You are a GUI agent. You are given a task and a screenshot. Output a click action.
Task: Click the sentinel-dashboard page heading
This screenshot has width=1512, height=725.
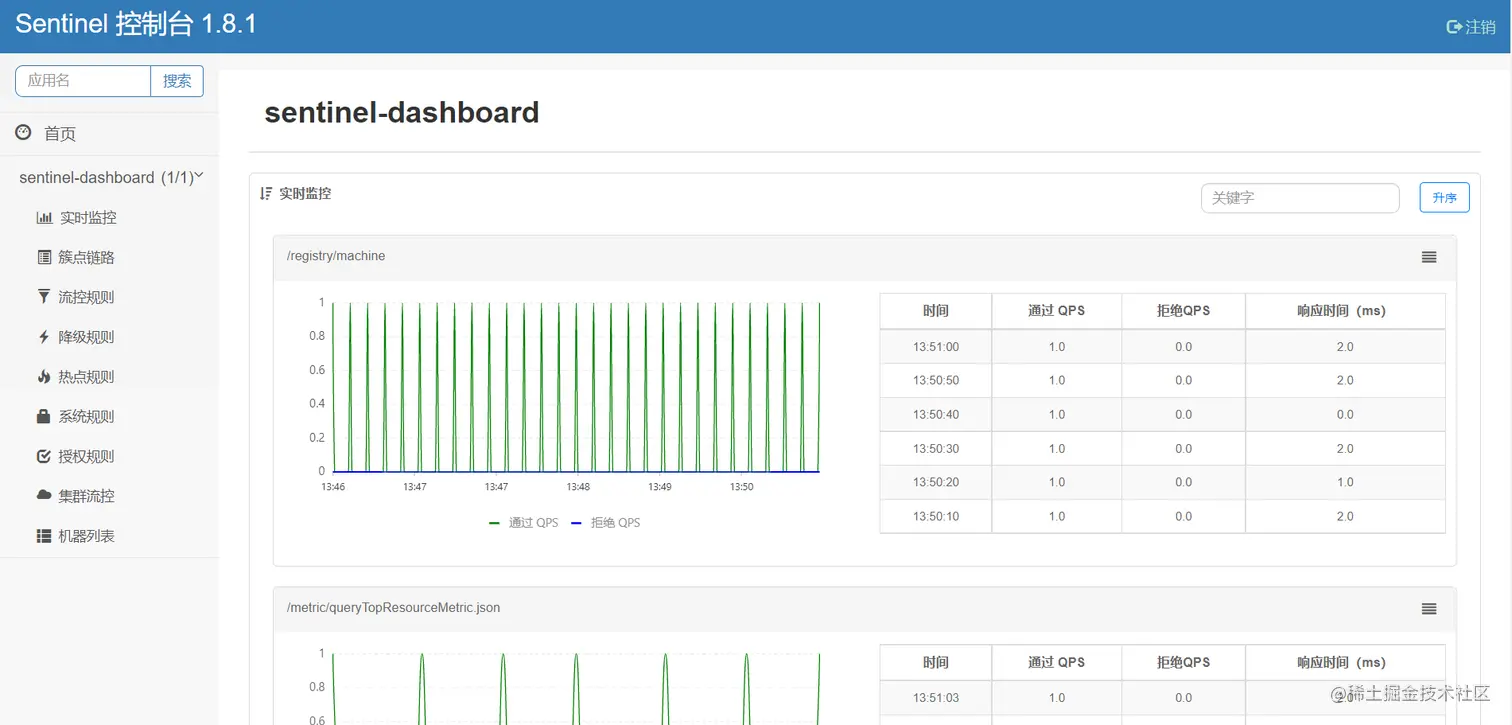coord(402,112)
